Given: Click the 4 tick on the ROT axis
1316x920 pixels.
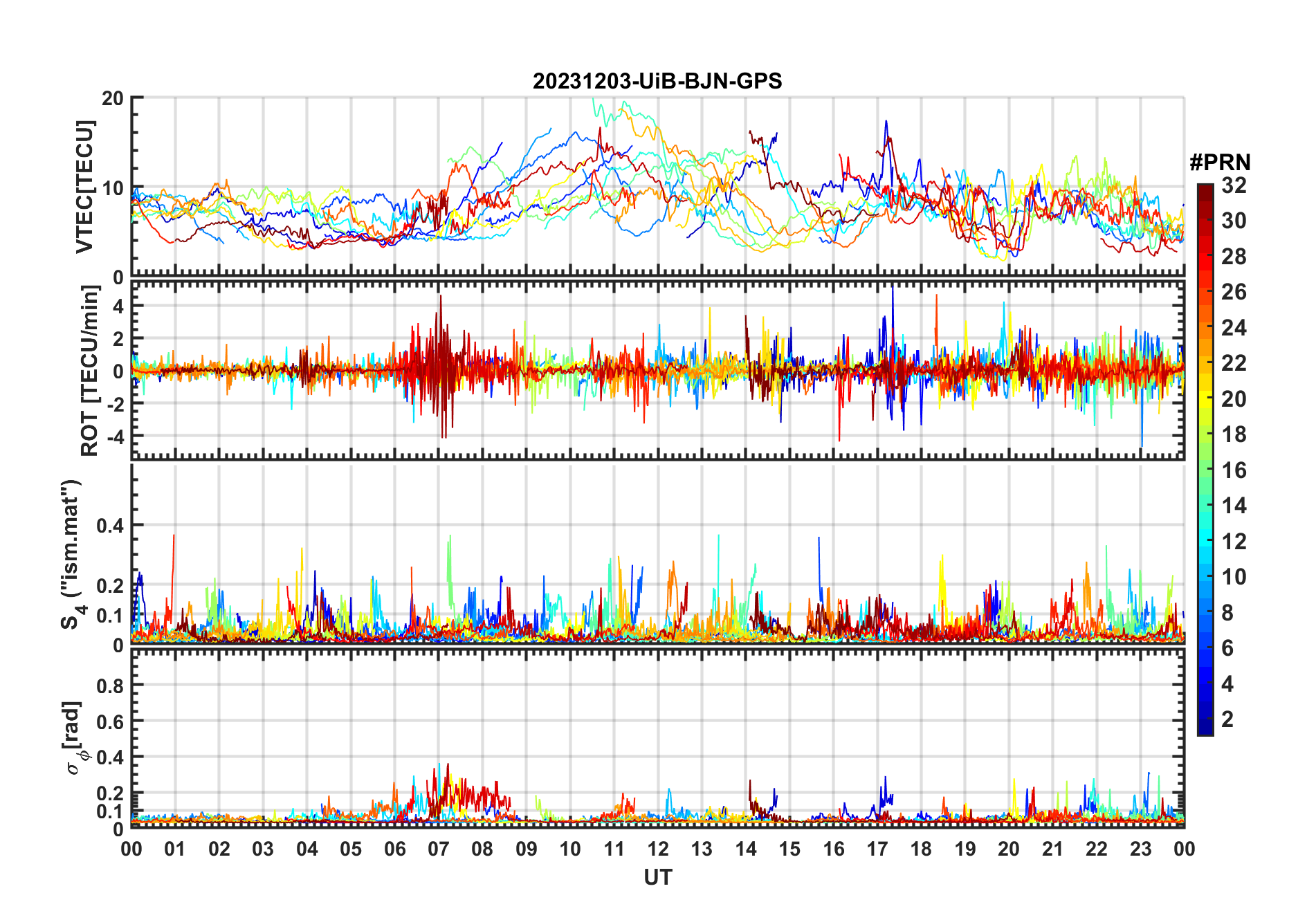Looking at the screenshot, I should coord(118,306).
